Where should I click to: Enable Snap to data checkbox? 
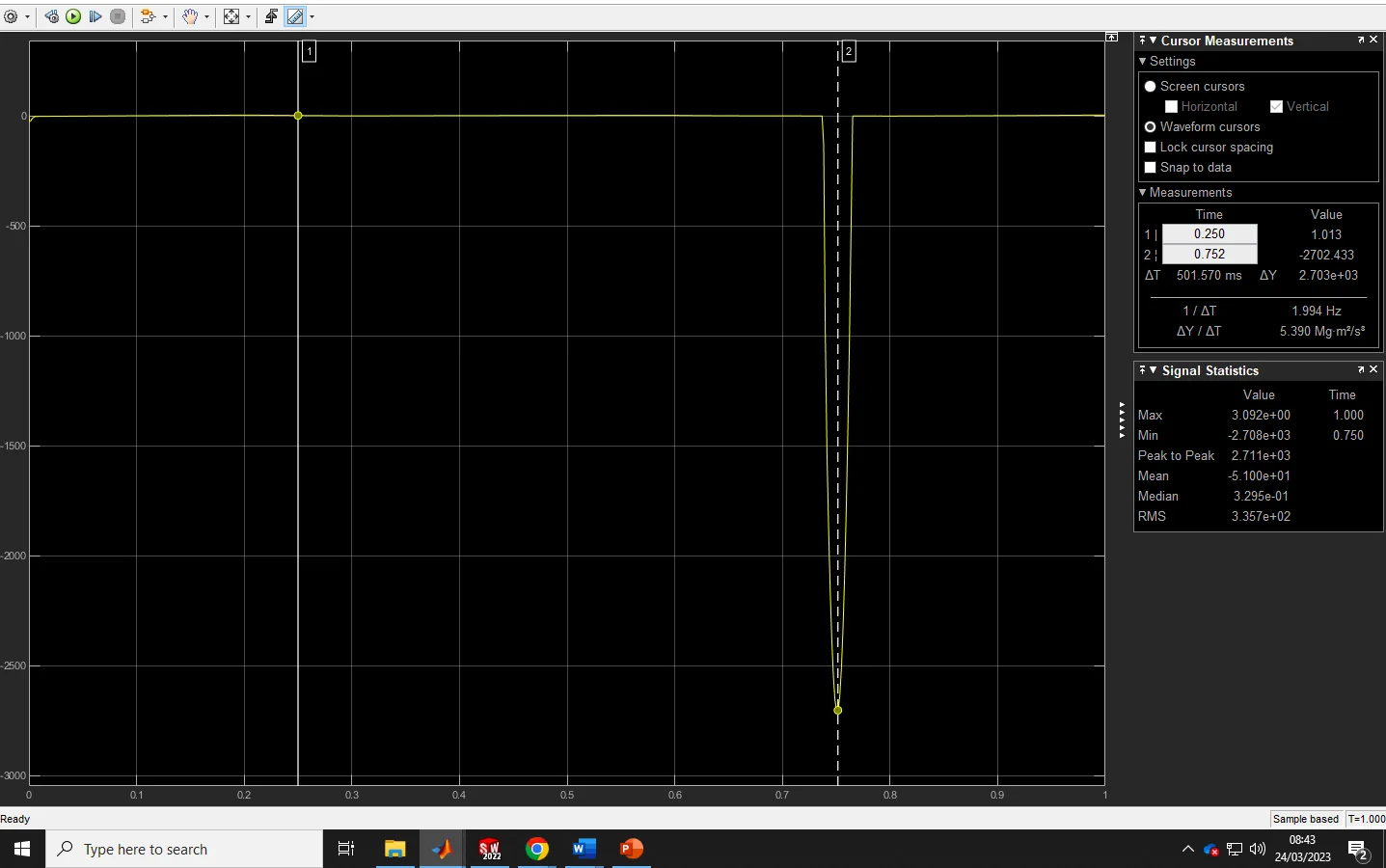tap(1150, 168)
